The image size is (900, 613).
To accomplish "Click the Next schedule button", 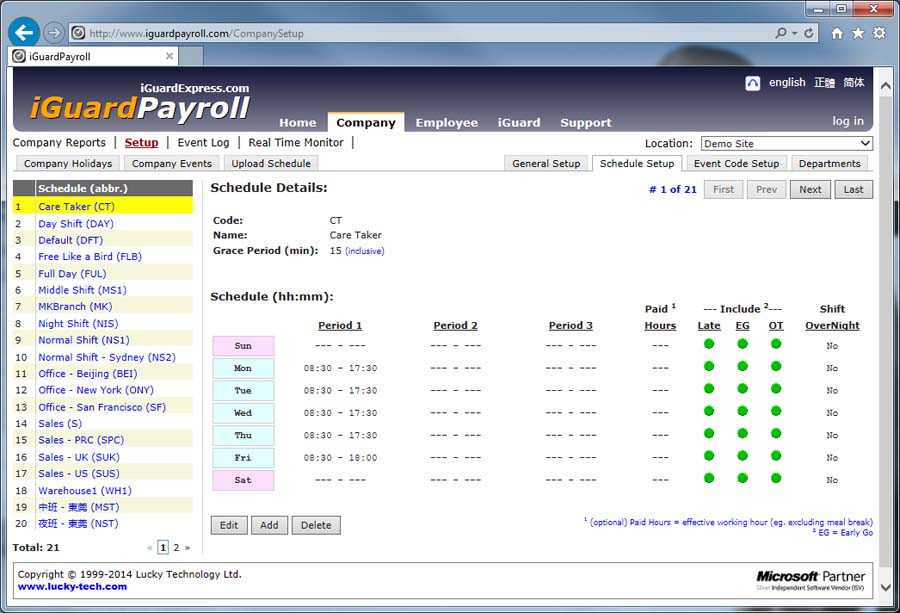I will (x=810, y=189).
